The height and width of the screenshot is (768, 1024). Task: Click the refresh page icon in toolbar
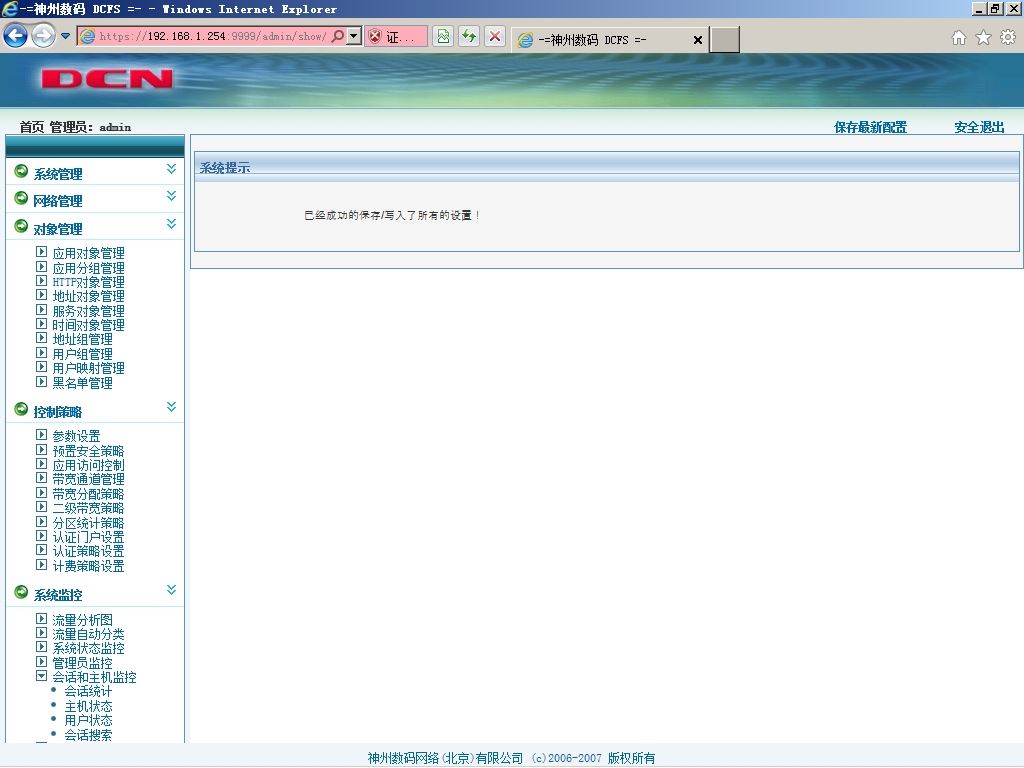469,36
